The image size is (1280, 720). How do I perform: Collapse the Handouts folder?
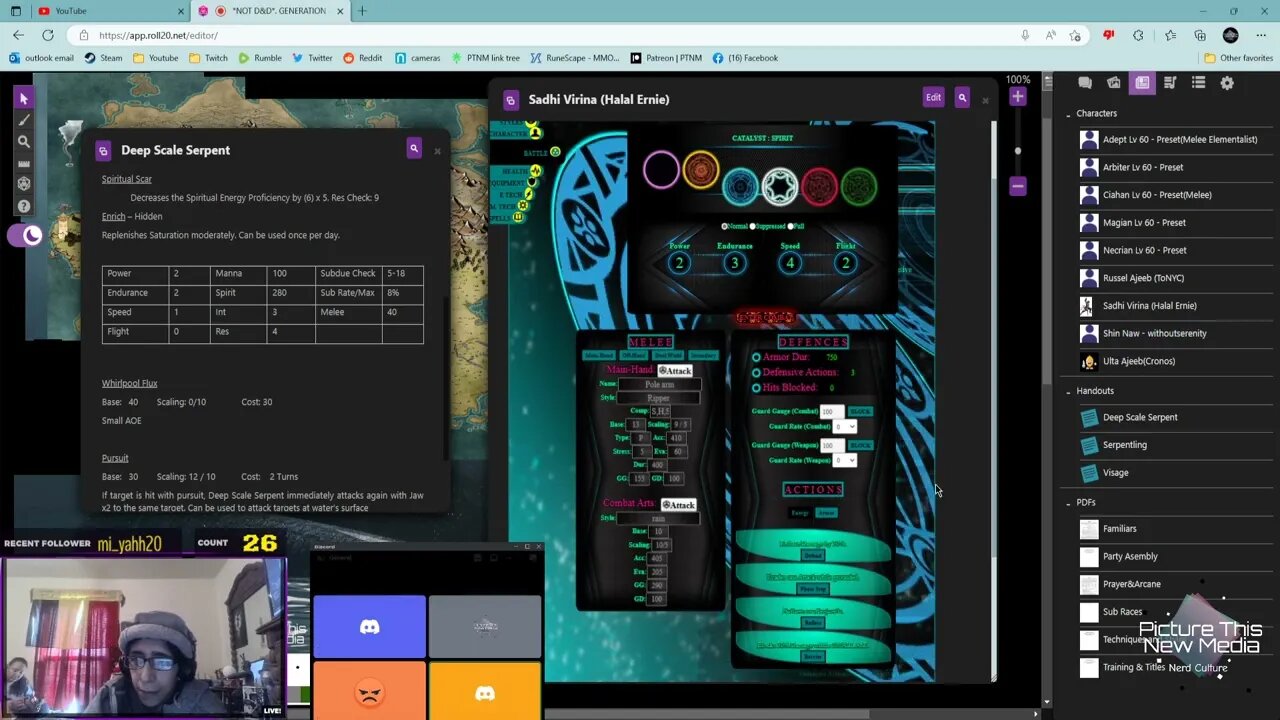point(1068,391)
